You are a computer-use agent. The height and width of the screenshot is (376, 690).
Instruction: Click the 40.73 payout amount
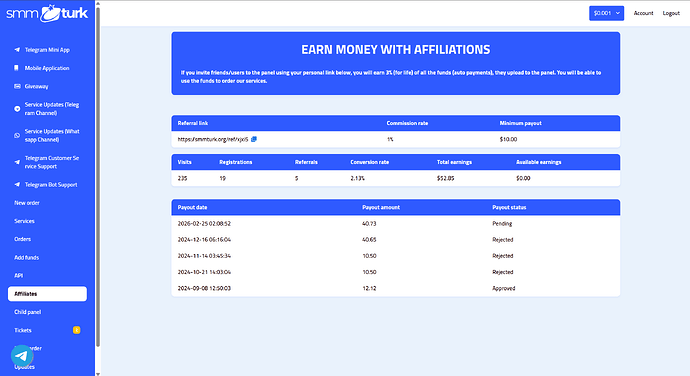[369, 224]
